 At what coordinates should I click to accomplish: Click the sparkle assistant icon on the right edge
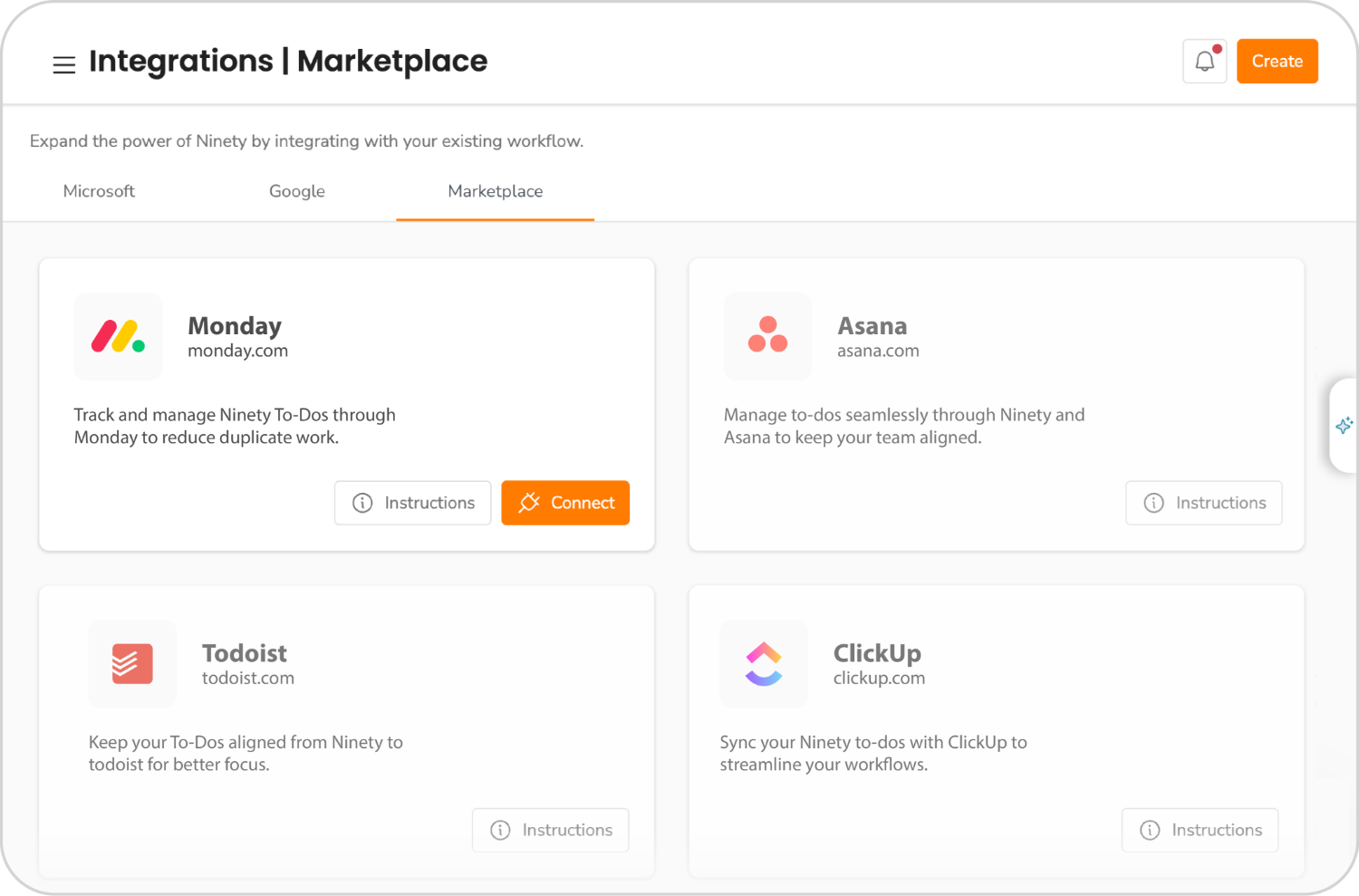(1345, 425)
